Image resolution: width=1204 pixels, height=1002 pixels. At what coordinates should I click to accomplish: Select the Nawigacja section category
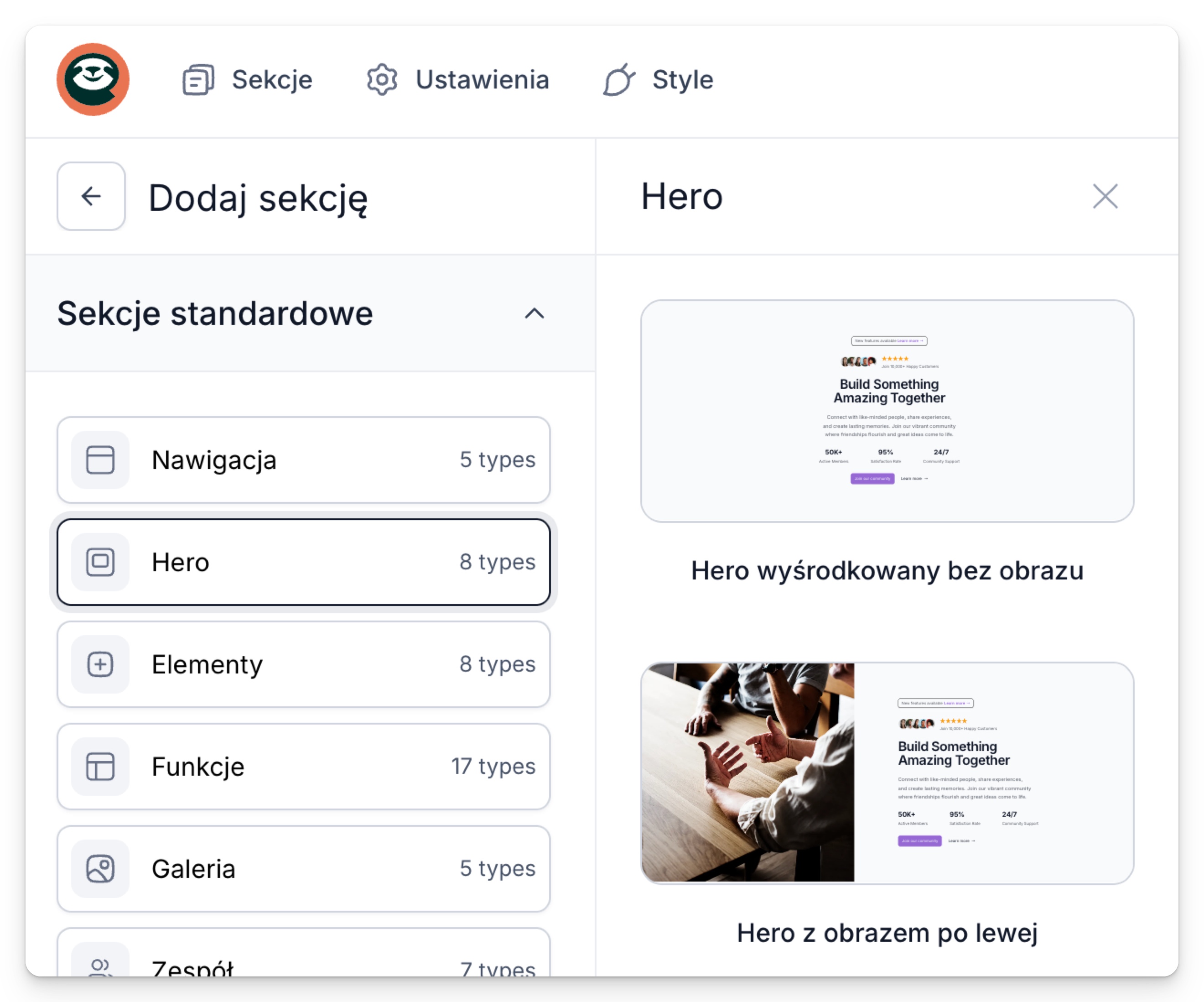point(303,459)
